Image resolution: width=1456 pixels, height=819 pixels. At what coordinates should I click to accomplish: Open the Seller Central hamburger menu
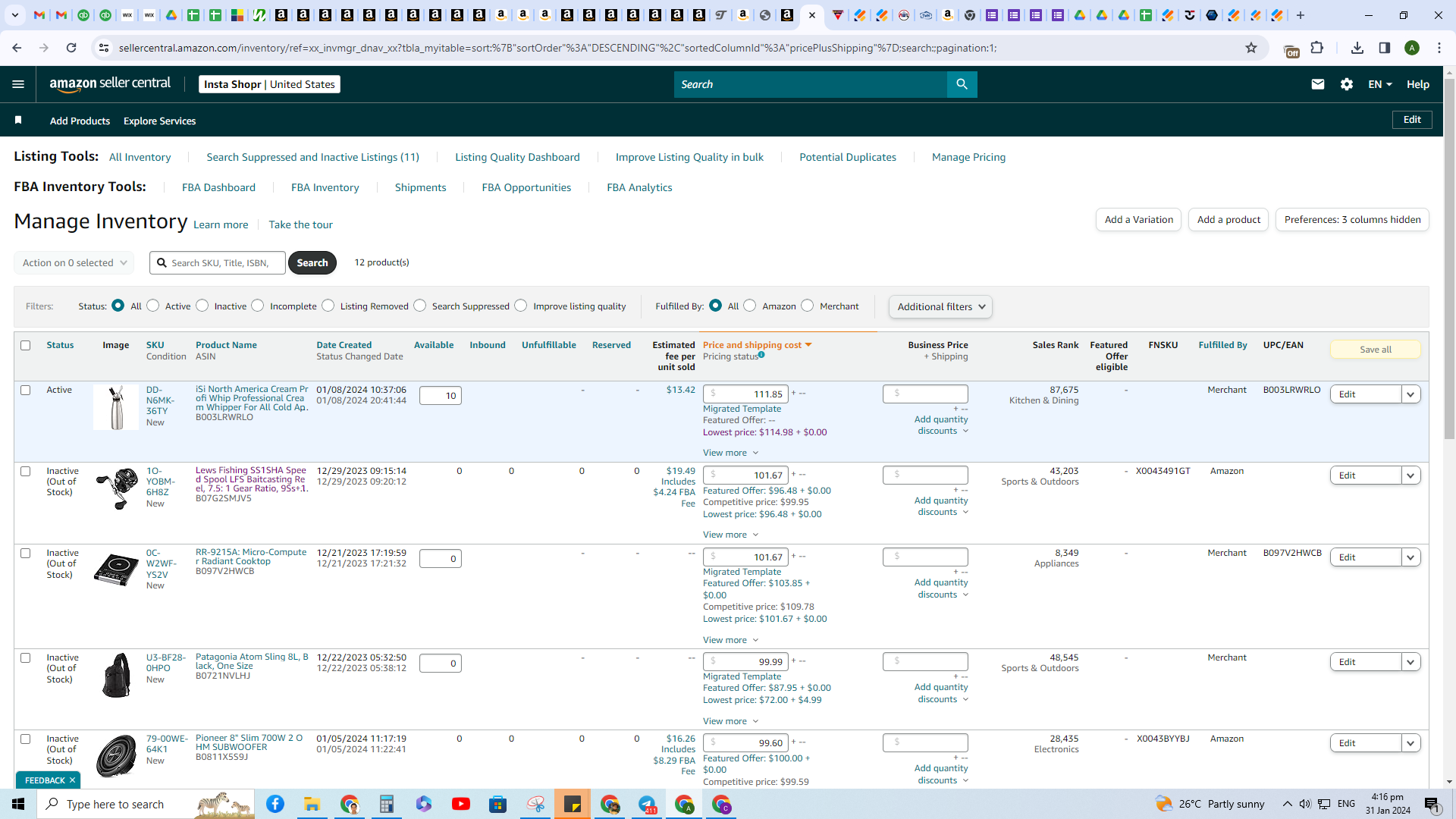click(x=18, y=84)
